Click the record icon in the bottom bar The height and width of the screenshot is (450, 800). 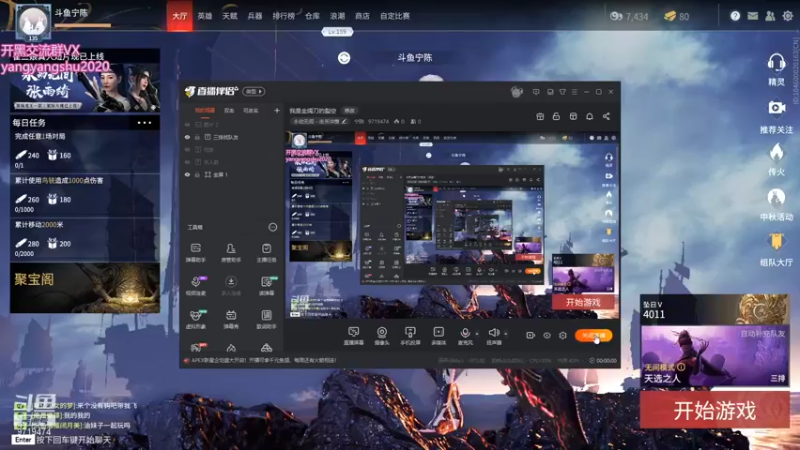530,335
